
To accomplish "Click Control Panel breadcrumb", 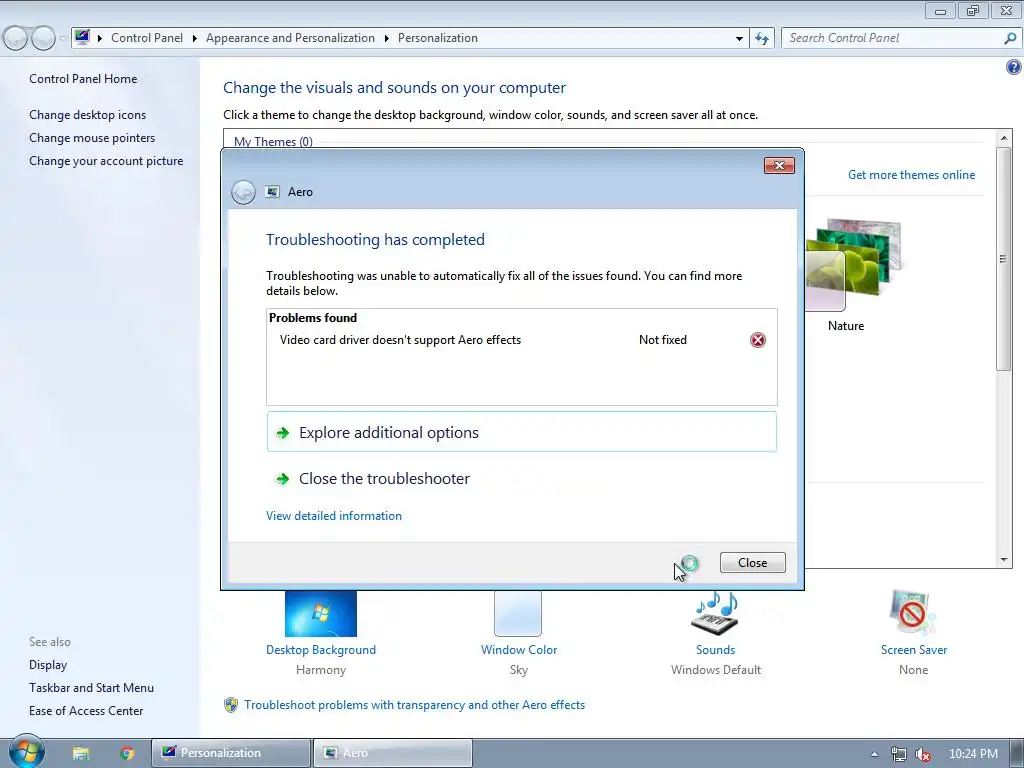I will point(147,38).
